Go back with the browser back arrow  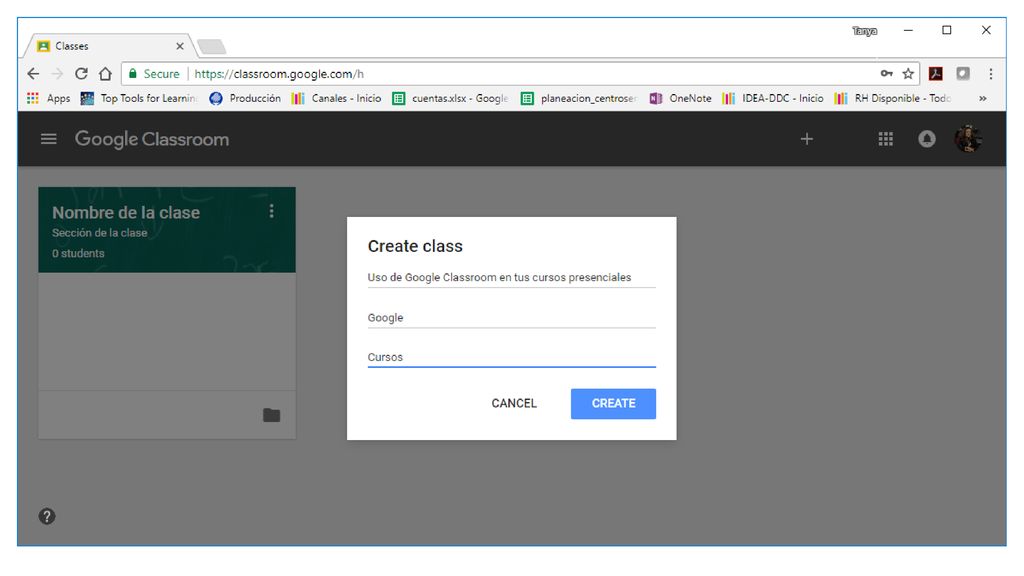pos(33,74)
